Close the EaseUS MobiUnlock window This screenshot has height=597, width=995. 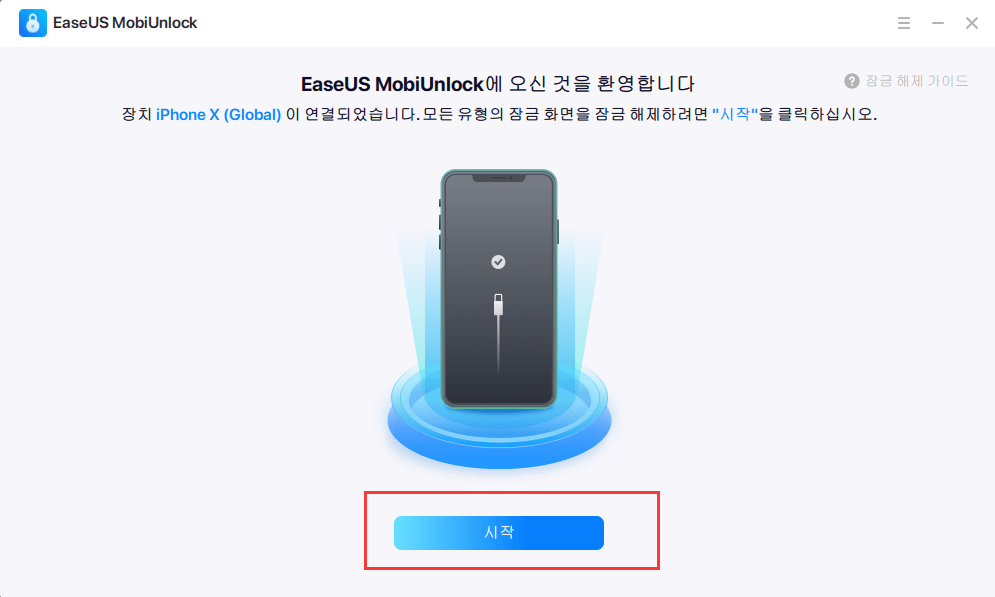click(972, 23)
